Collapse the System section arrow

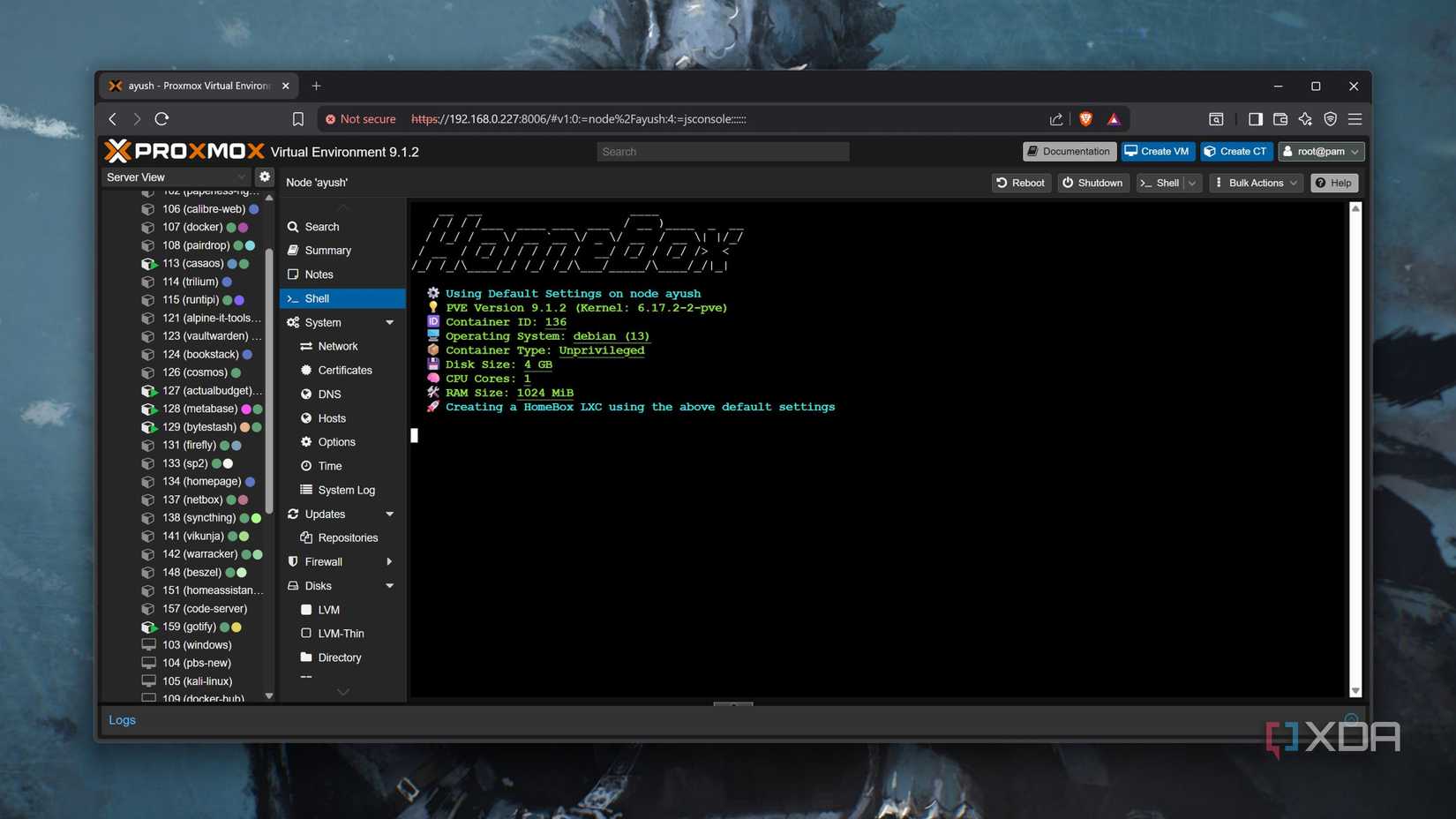click(389, 323)
